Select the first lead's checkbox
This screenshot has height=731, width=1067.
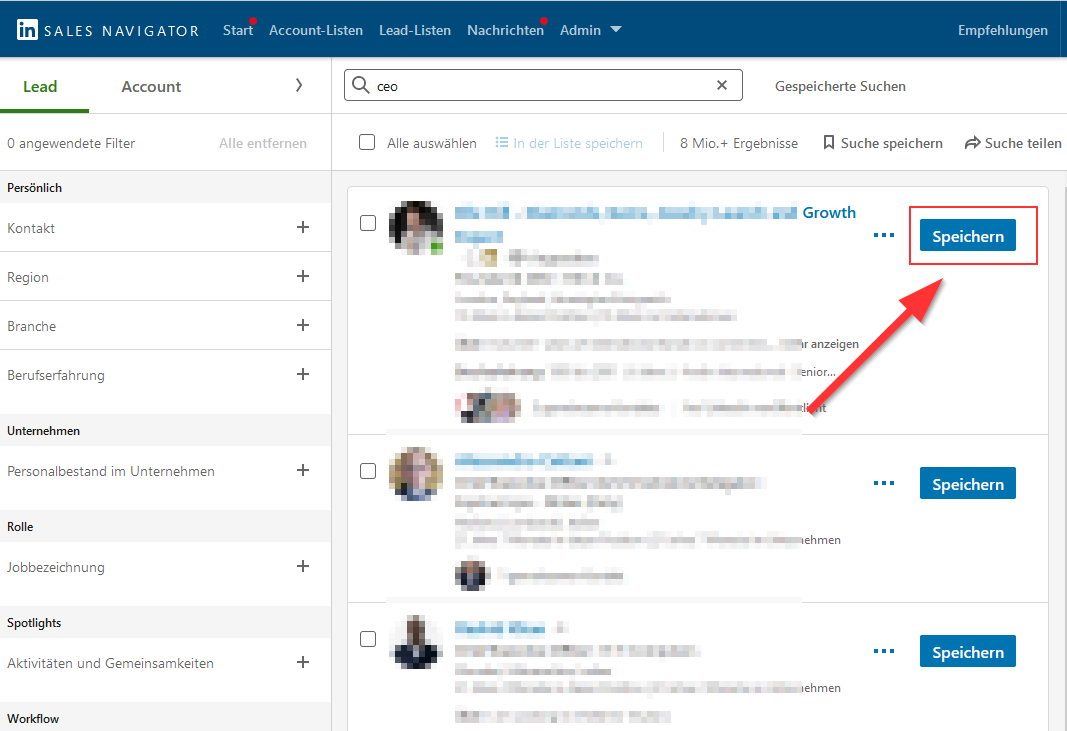(367, 223)
